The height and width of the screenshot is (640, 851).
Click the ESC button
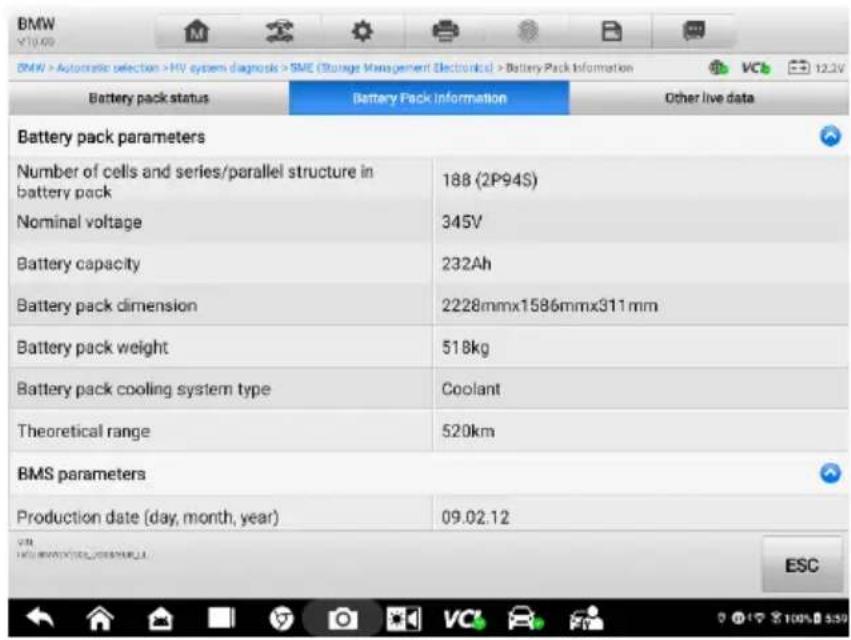pos(802,565)
